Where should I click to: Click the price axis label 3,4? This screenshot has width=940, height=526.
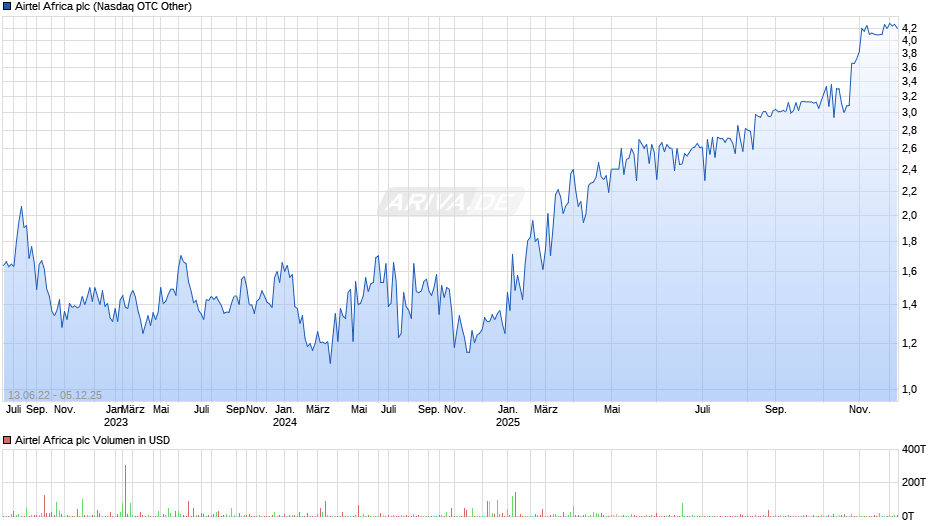(909, 82)
